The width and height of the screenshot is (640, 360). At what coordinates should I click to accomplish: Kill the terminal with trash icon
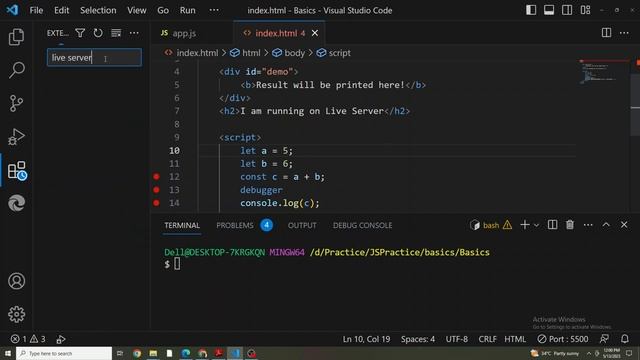[570, 225]
